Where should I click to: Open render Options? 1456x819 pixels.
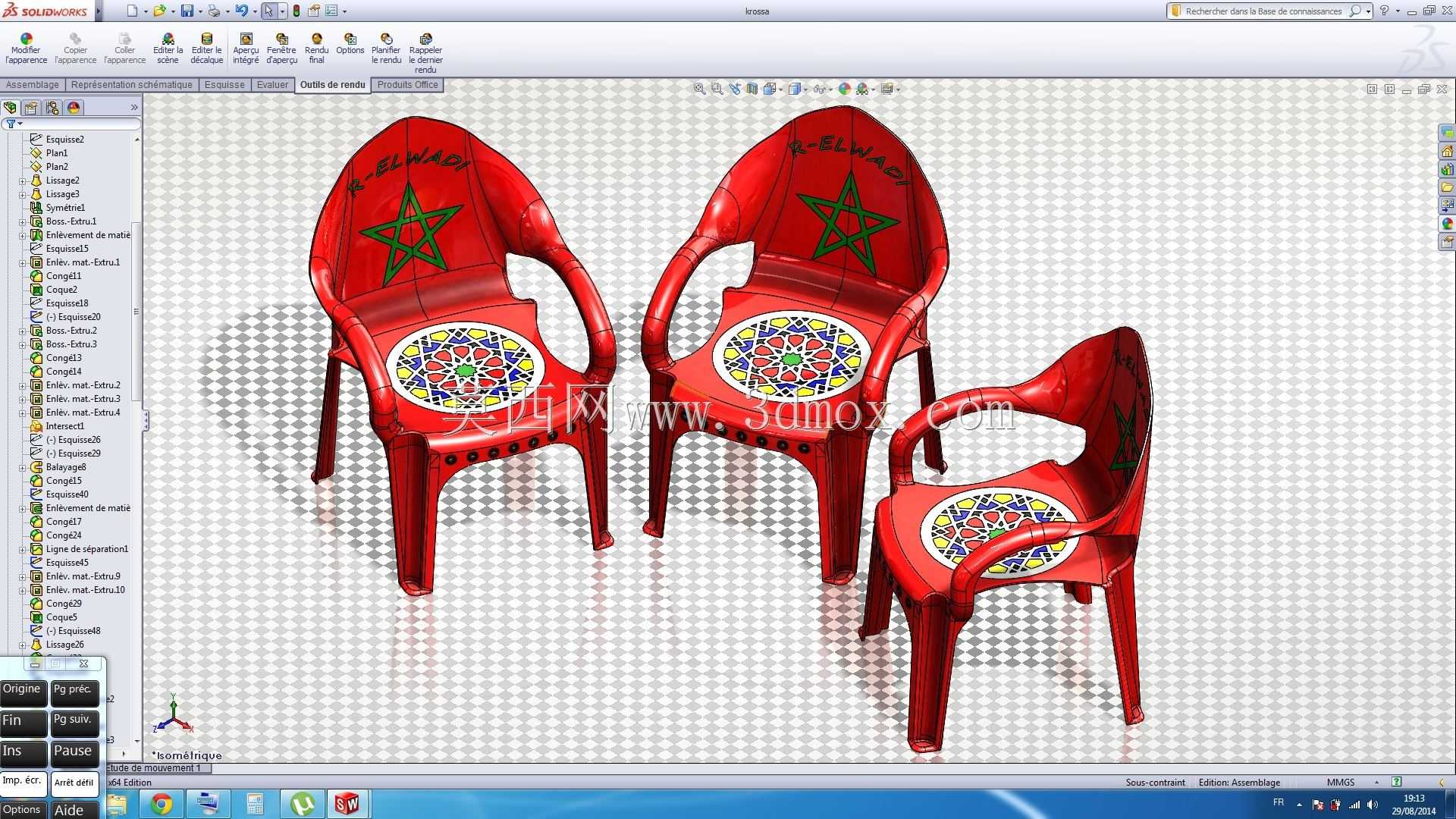[x=350, y=44]
